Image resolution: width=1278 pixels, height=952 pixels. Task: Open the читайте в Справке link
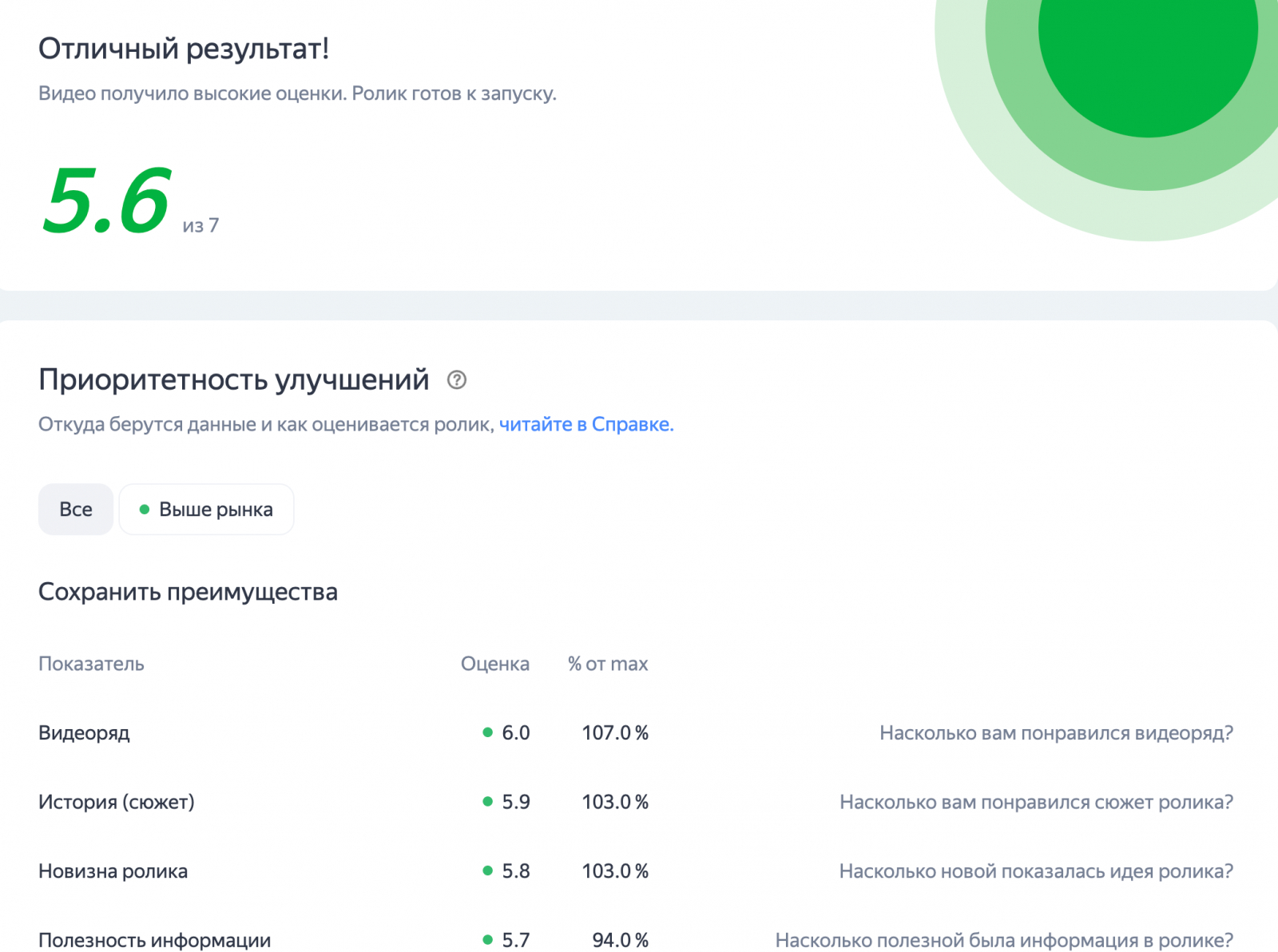[x=585, y=424]
